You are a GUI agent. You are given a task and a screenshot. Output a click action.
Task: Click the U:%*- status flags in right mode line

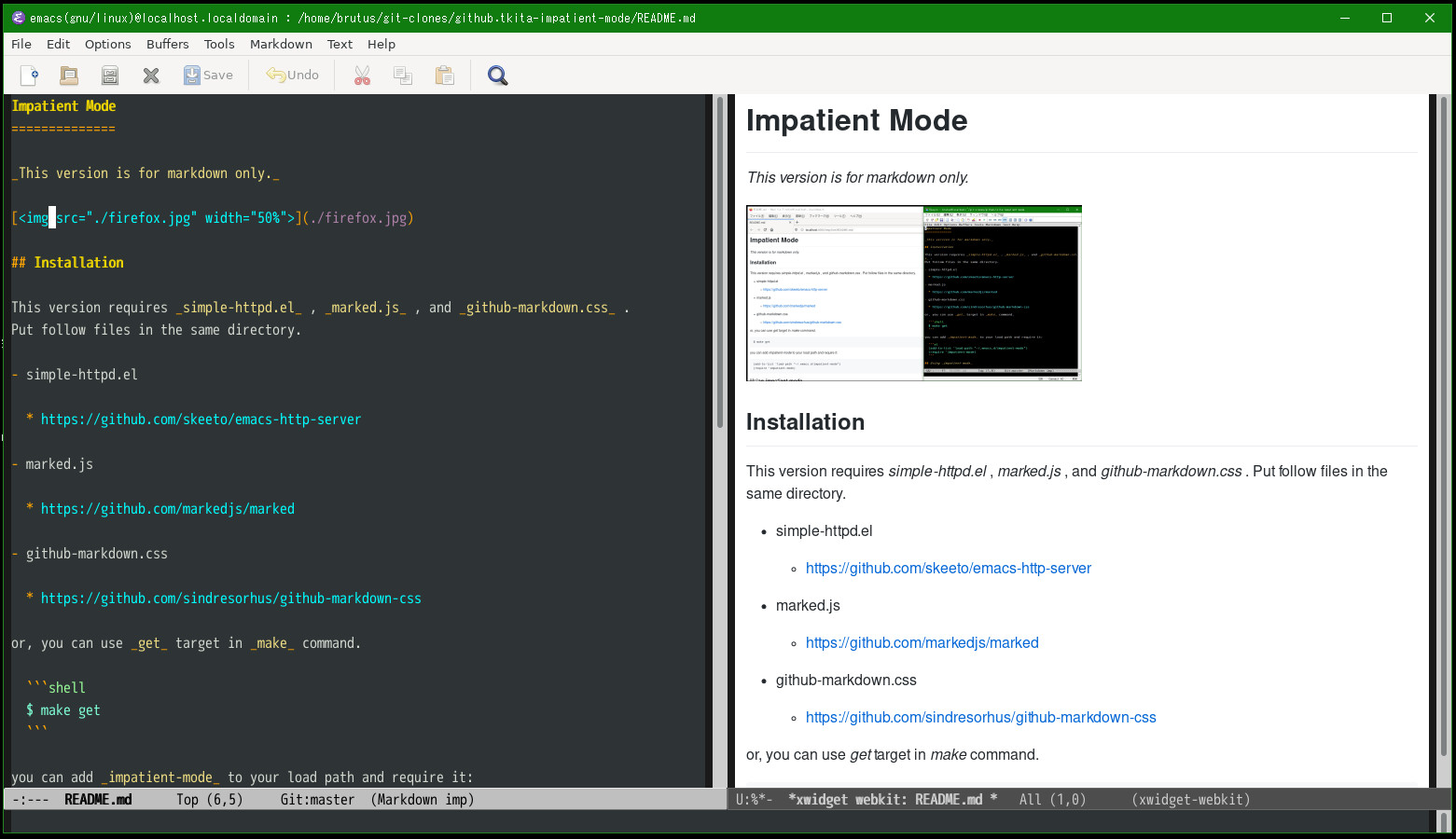[x=754, y=800]
